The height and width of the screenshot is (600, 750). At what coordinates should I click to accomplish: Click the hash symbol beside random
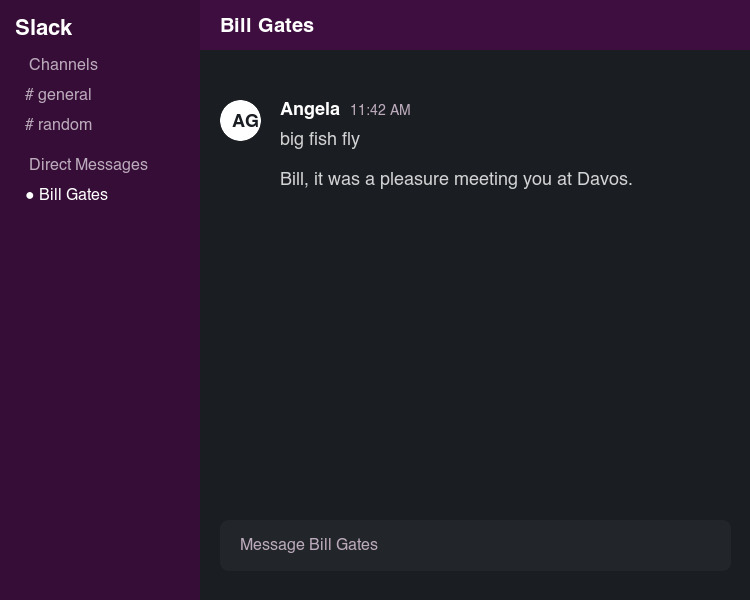click(x=30, y=125)
